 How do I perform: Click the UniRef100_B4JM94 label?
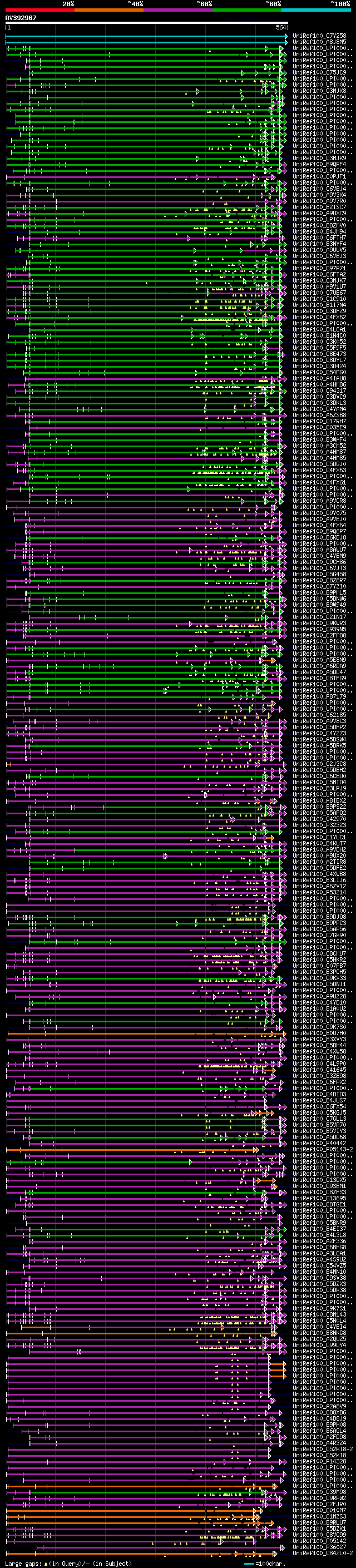319,231
